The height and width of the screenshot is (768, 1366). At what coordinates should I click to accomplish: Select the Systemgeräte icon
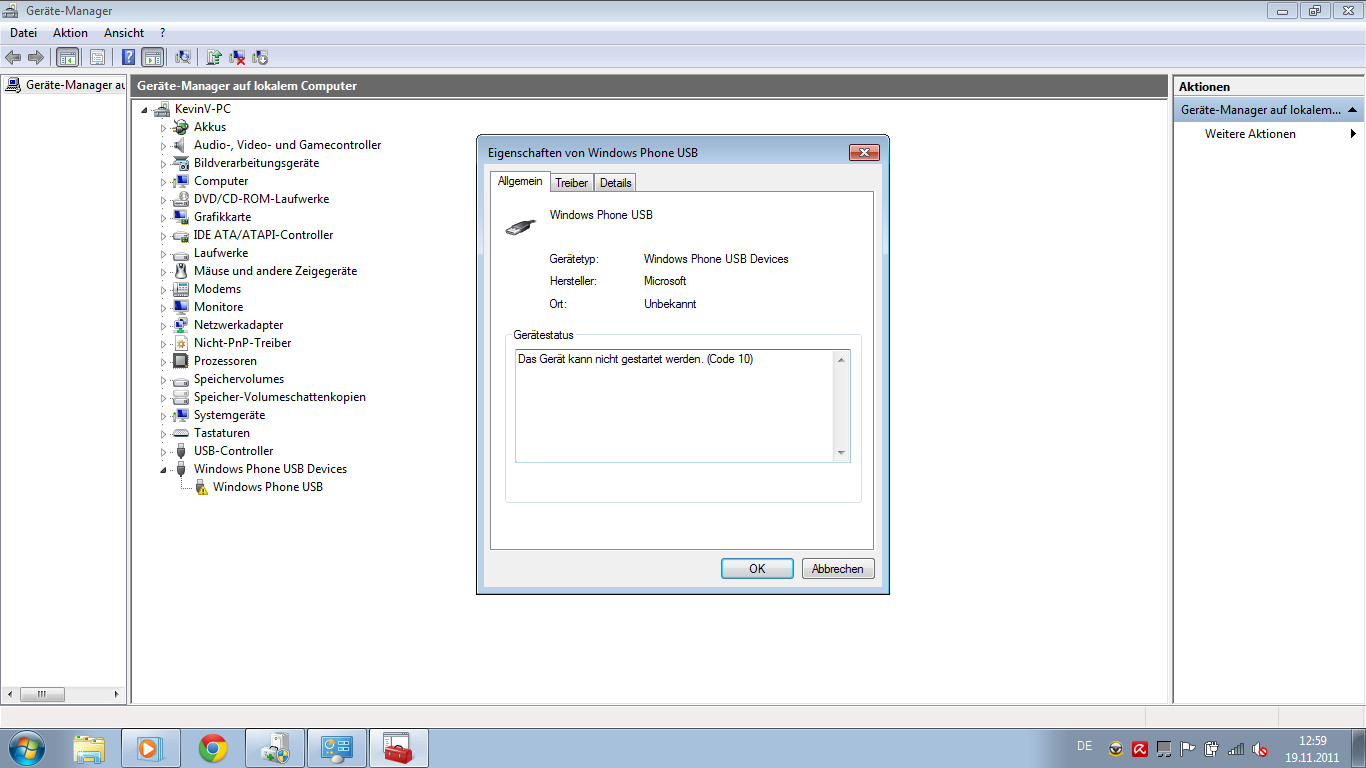pos(180,415)
